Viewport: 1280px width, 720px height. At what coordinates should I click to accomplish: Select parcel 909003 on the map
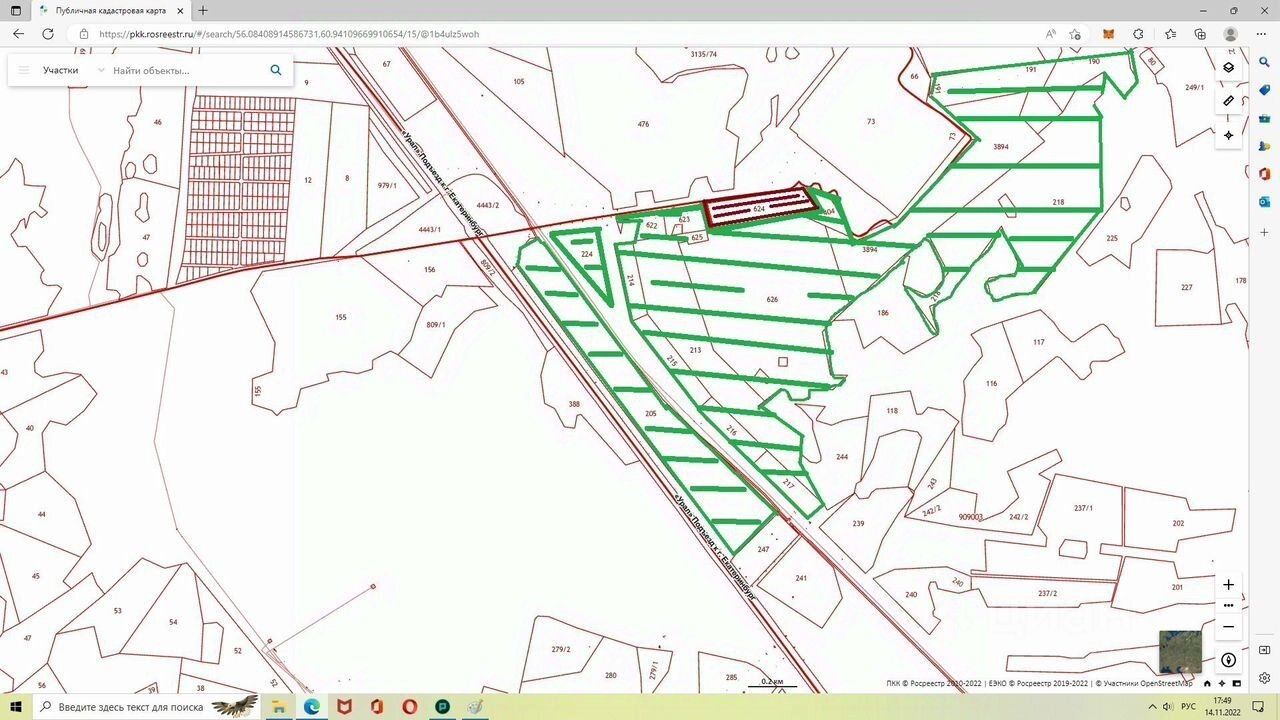[970, 517]
